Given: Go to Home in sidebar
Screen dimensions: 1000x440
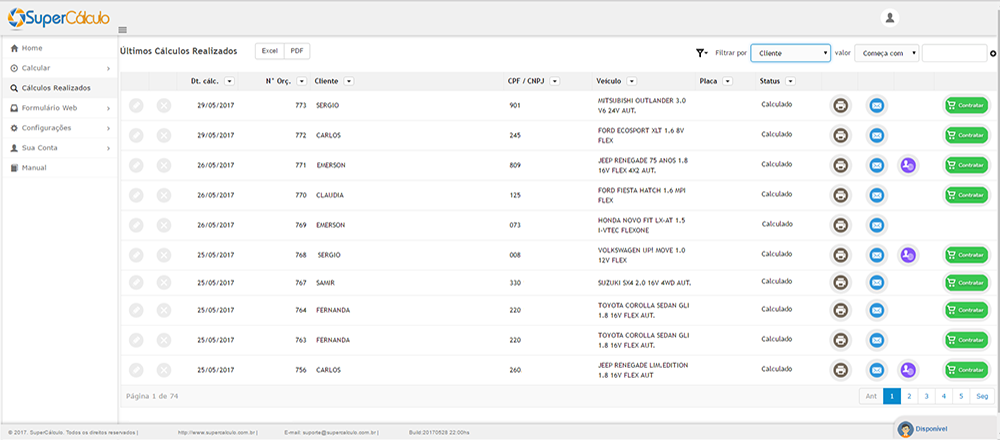Looking at the screenshot, I should [x=59, y=48].
